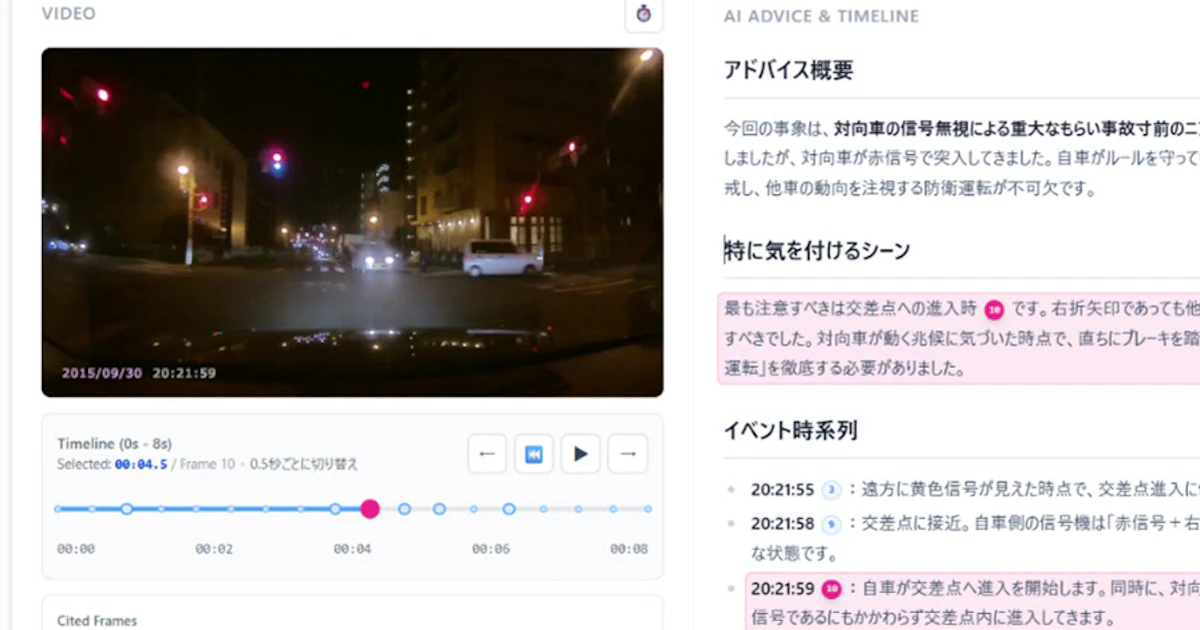Click the 00:02 timeline label
This screenshot has height=630, width=1200.
[x=214, y=549]
